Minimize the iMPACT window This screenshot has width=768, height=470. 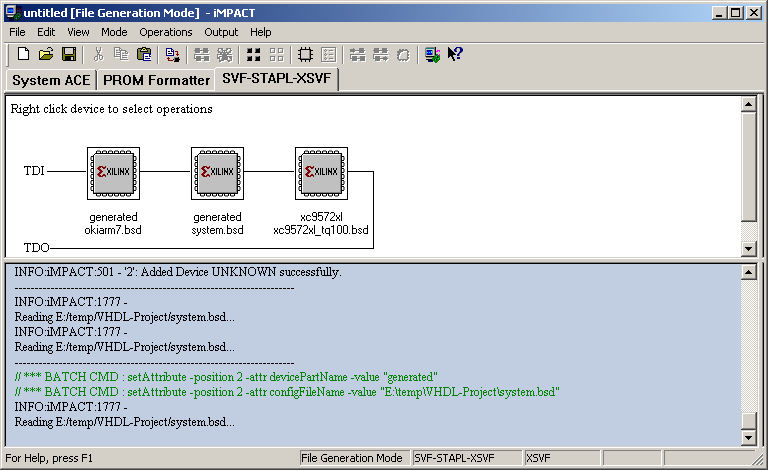tap(719, 13)
